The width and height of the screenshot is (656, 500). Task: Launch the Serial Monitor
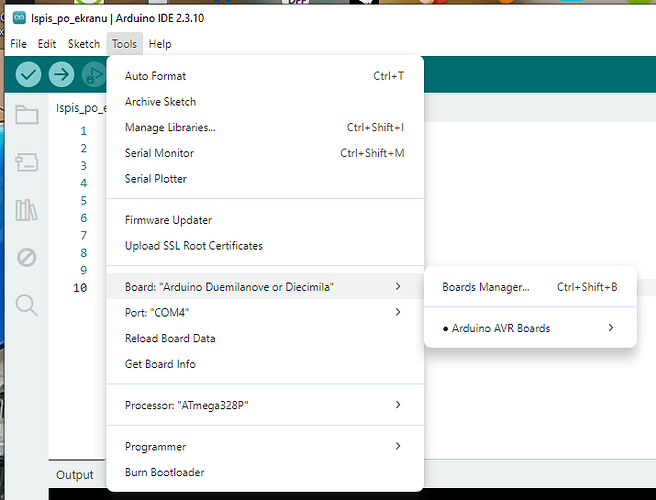tap(265, 153)
